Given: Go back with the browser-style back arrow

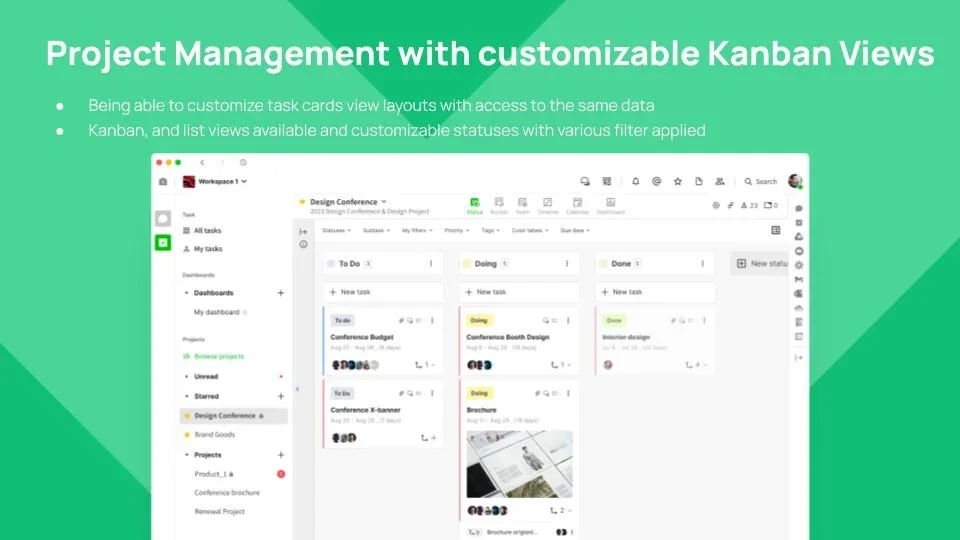Looking at the screenshot, I should pyautogui.click(x=202, y=162).
